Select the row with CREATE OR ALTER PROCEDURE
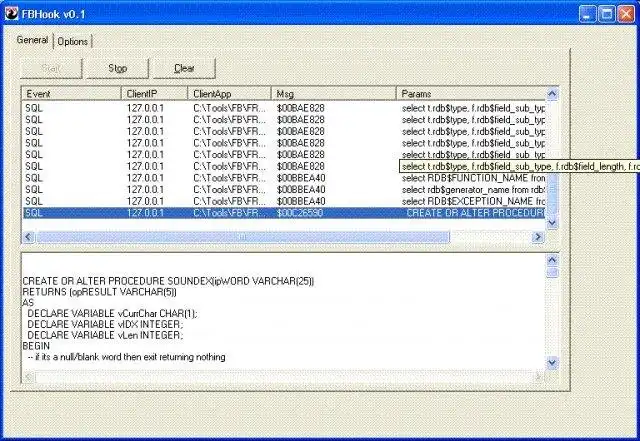640x441 pixels. pos(284,213)
